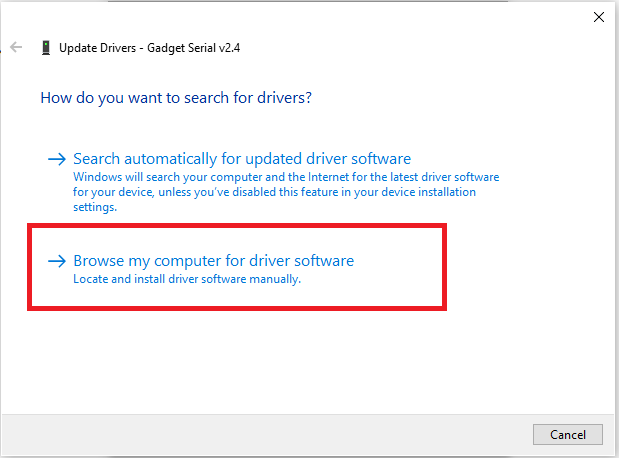
Task: Choose Browse my computer for driver software
Action: click(214, 261)
